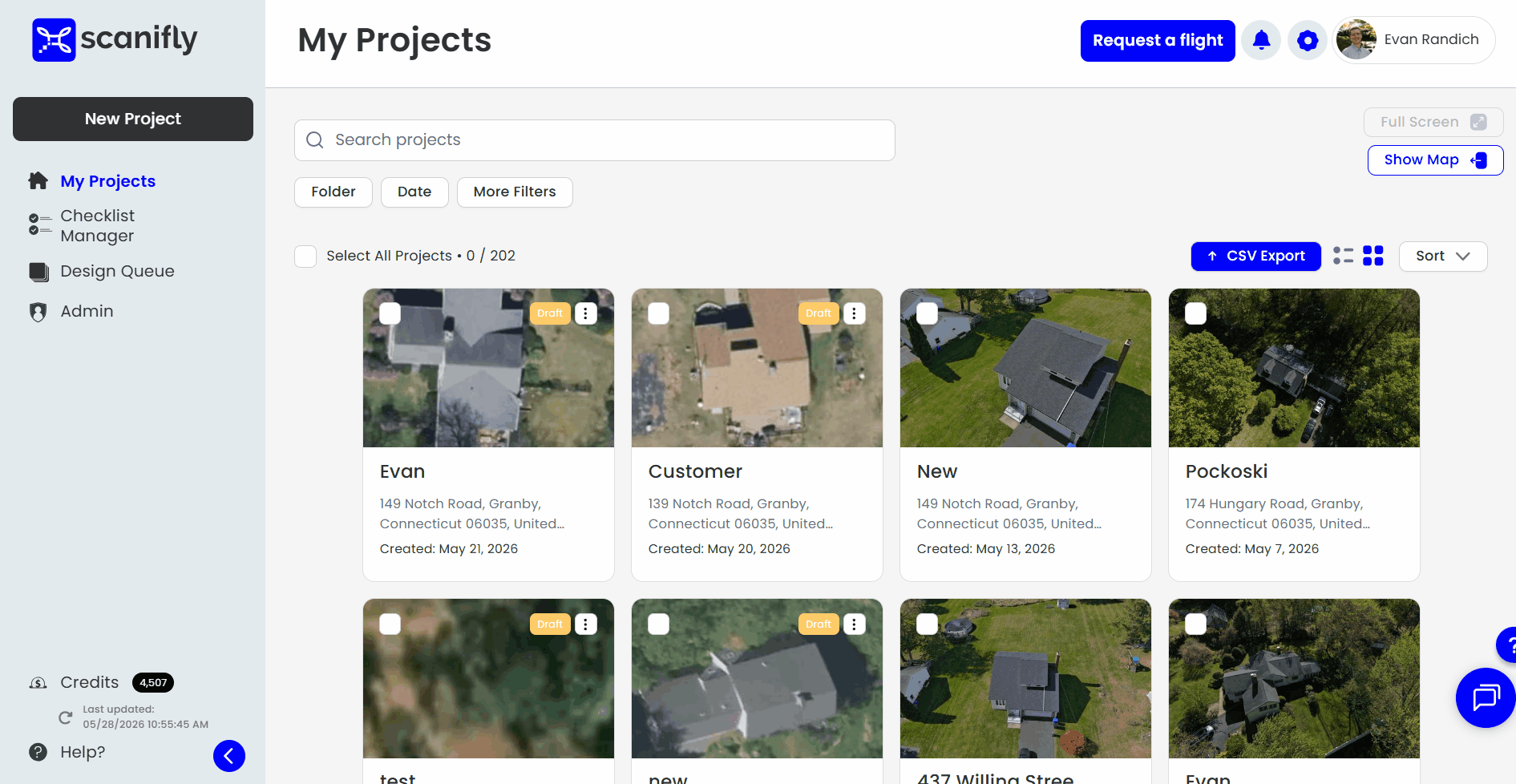Click the Design Queue icon
This screenshot has height=784, width=1516.
(x=38, y=272)
